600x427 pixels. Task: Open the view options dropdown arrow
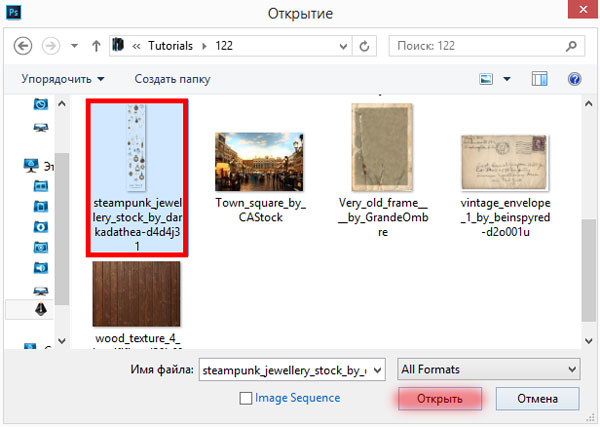[x=507, y=79]
